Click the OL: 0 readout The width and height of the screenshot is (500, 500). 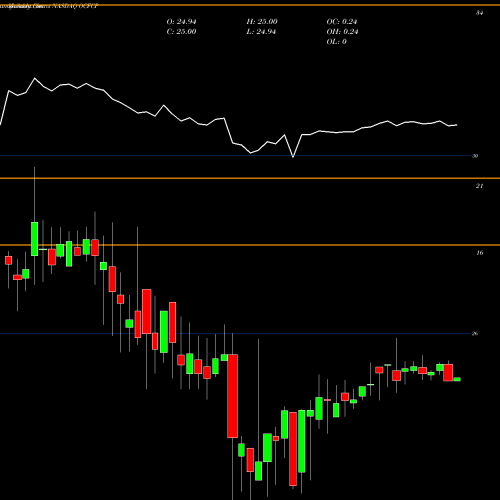point(336,42)
